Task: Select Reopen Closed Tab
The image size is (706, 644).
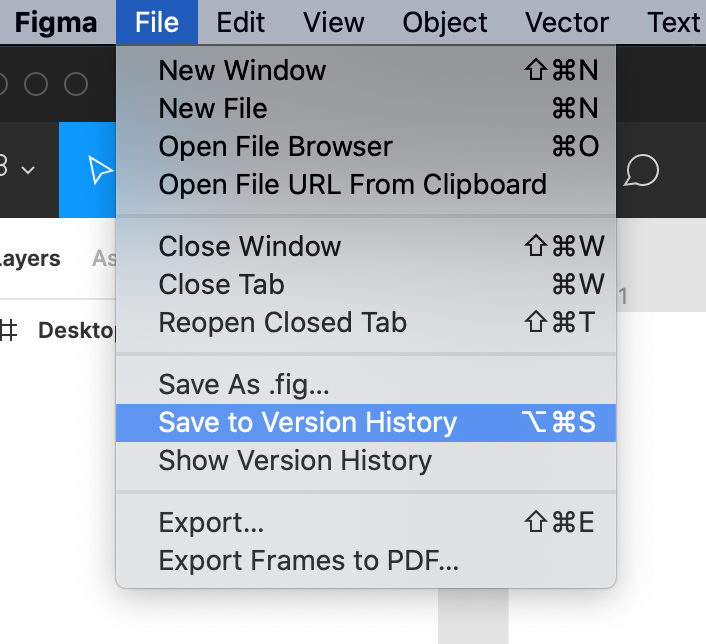Action: coord(282,322)
